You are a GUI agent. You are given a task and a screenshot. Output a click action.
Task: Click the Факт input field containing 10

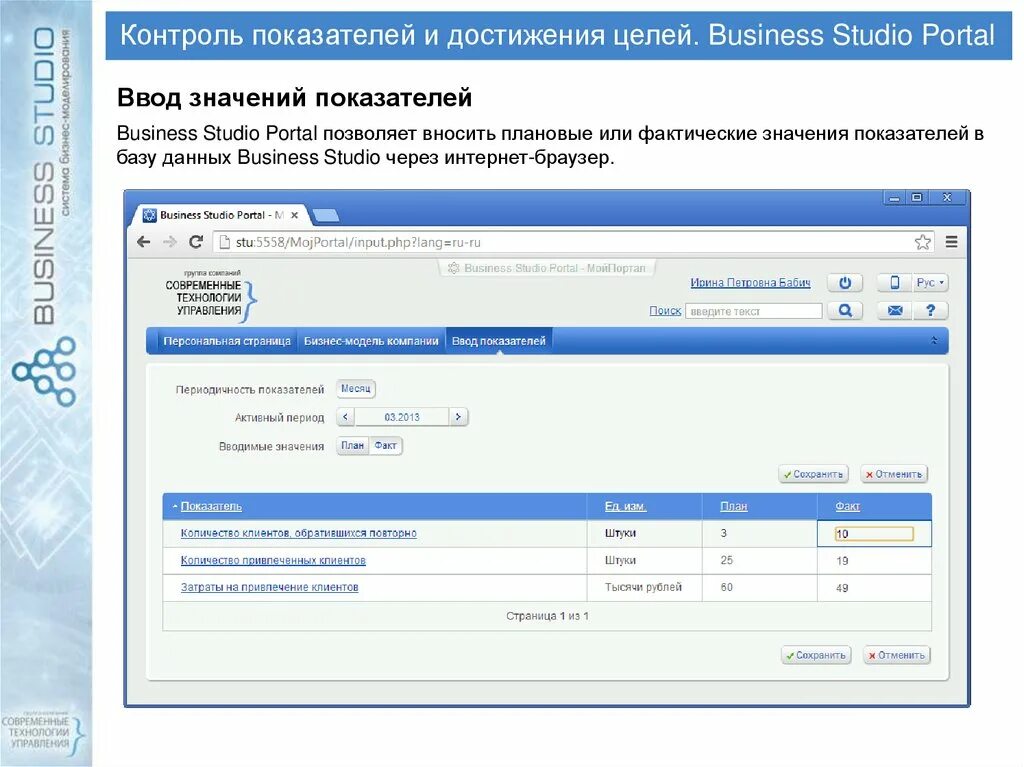click(x=874, y=534)
